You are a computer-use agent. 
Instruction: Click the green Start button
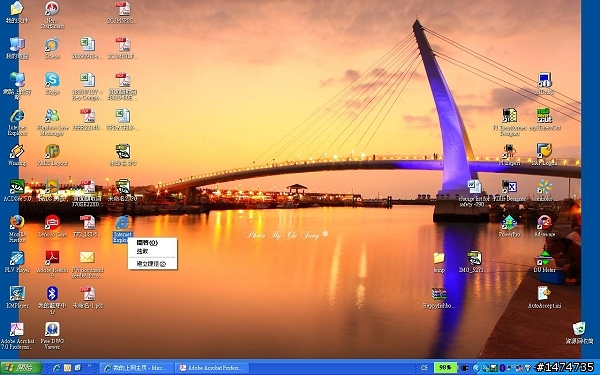click(21, 368)
